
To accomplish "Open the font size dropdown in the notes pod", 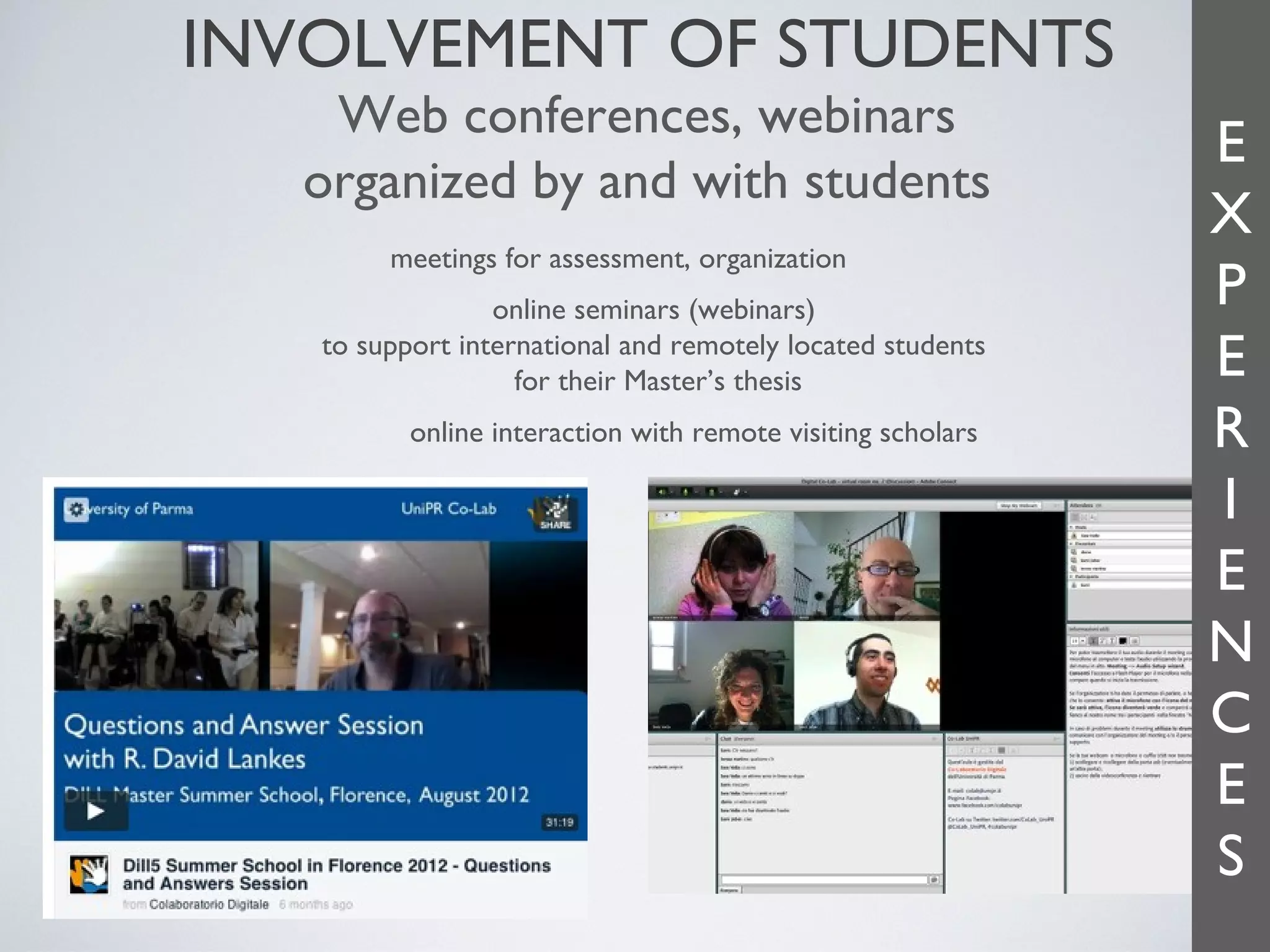I will coord(1083,640).
